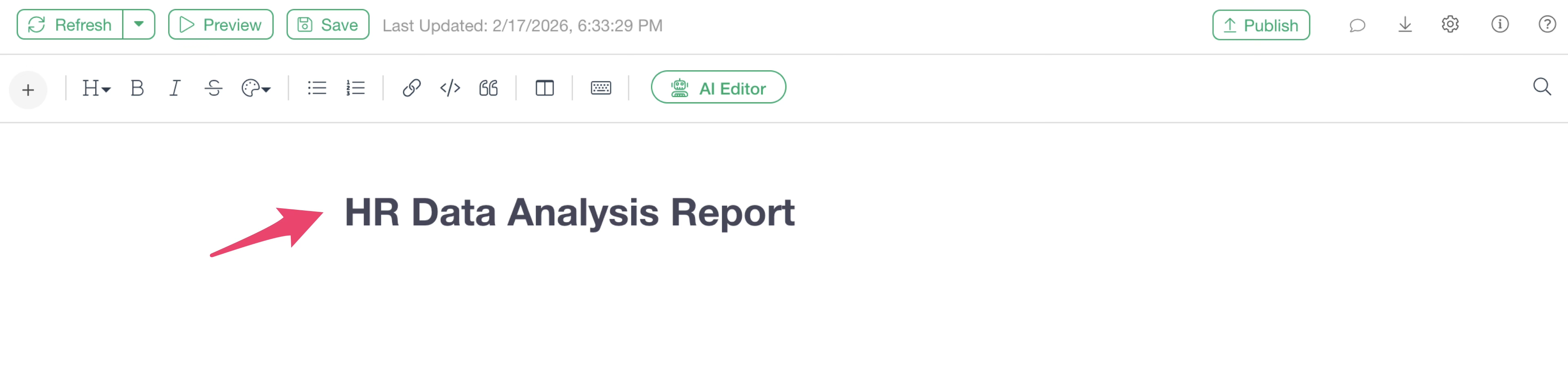Insert a numbered list

[355, 88]
